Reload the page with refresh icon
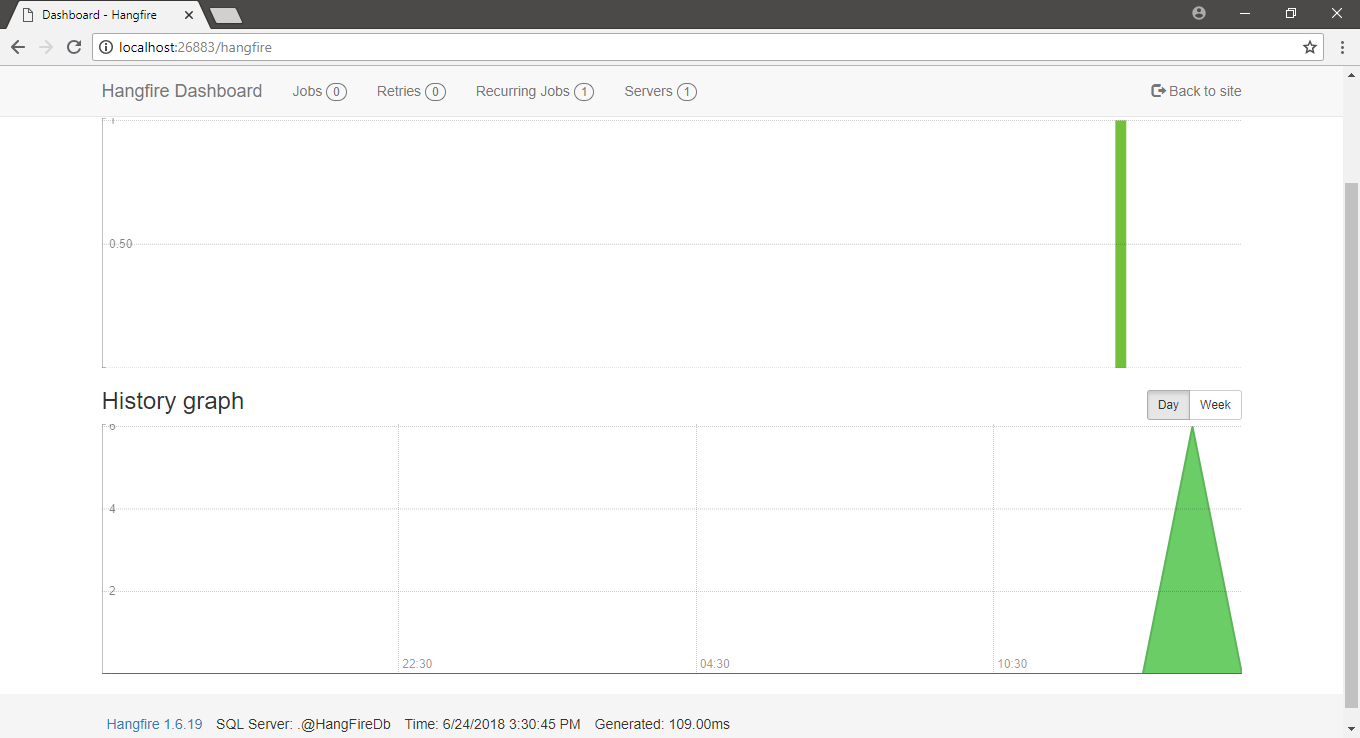 click(x=73, y=47)
